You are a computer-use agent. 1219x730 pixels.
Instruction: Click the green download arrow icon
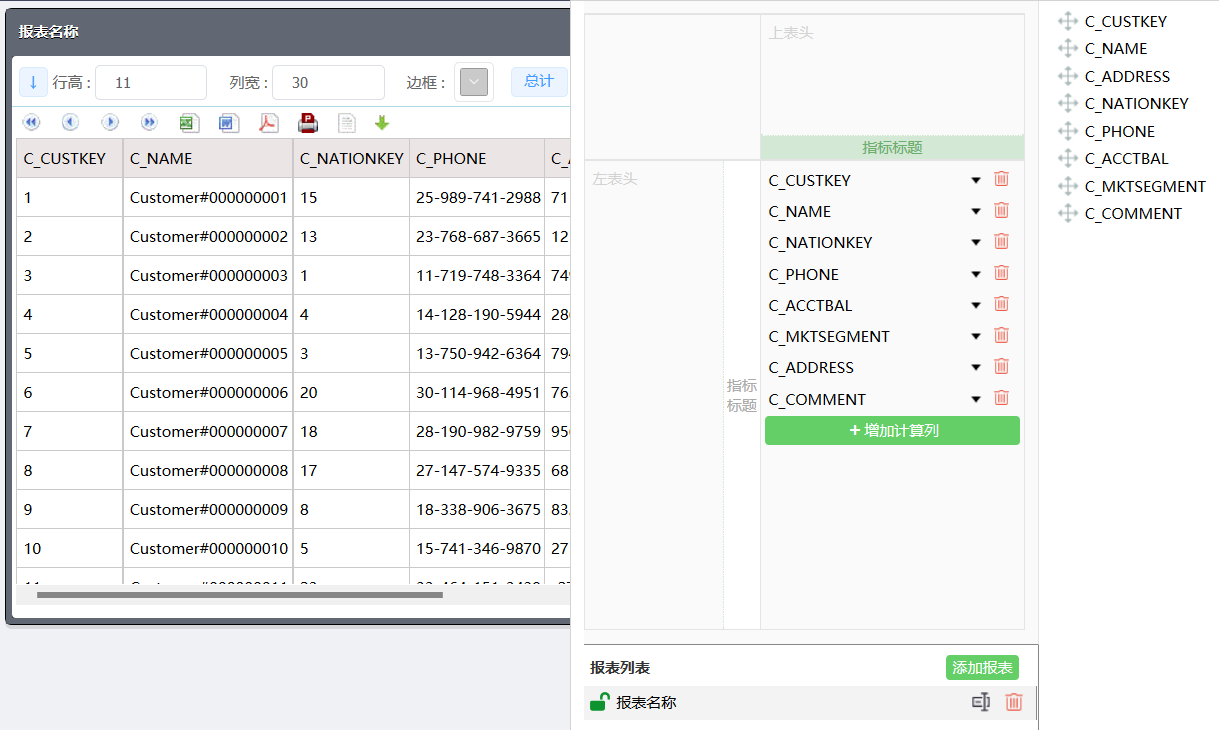(x=381, y=123)
